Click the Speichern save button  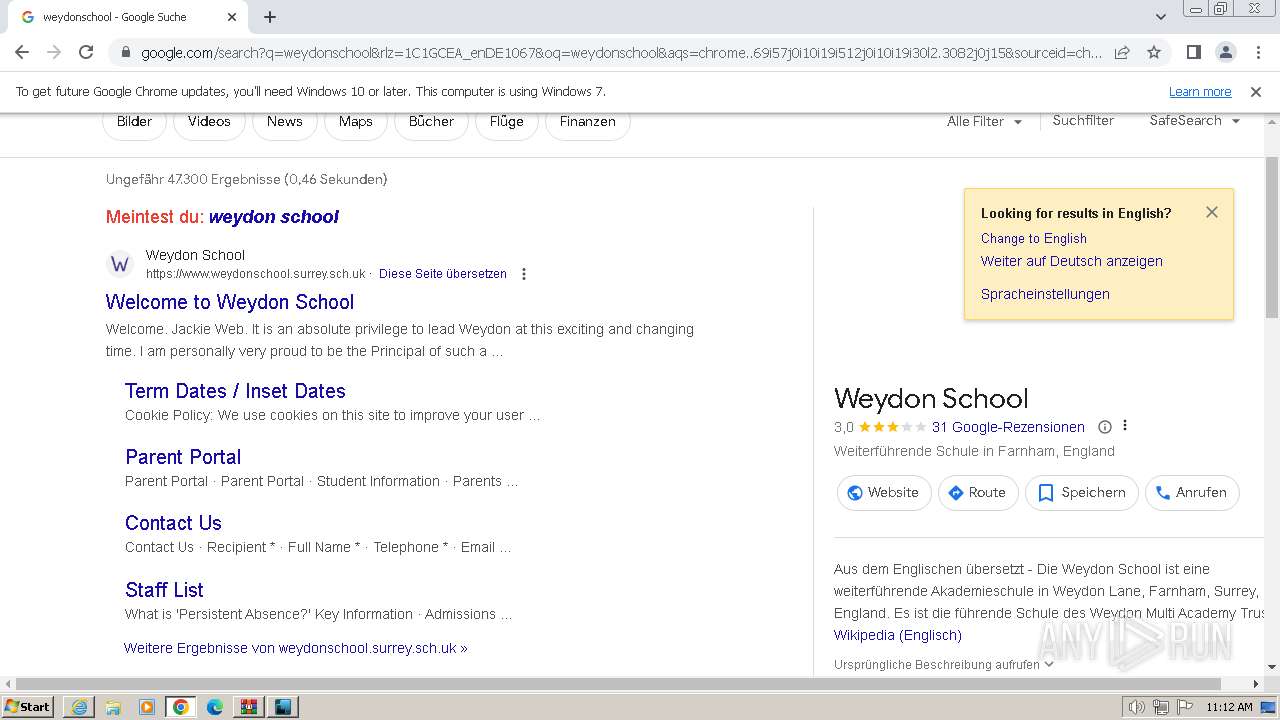[1082, 493]
